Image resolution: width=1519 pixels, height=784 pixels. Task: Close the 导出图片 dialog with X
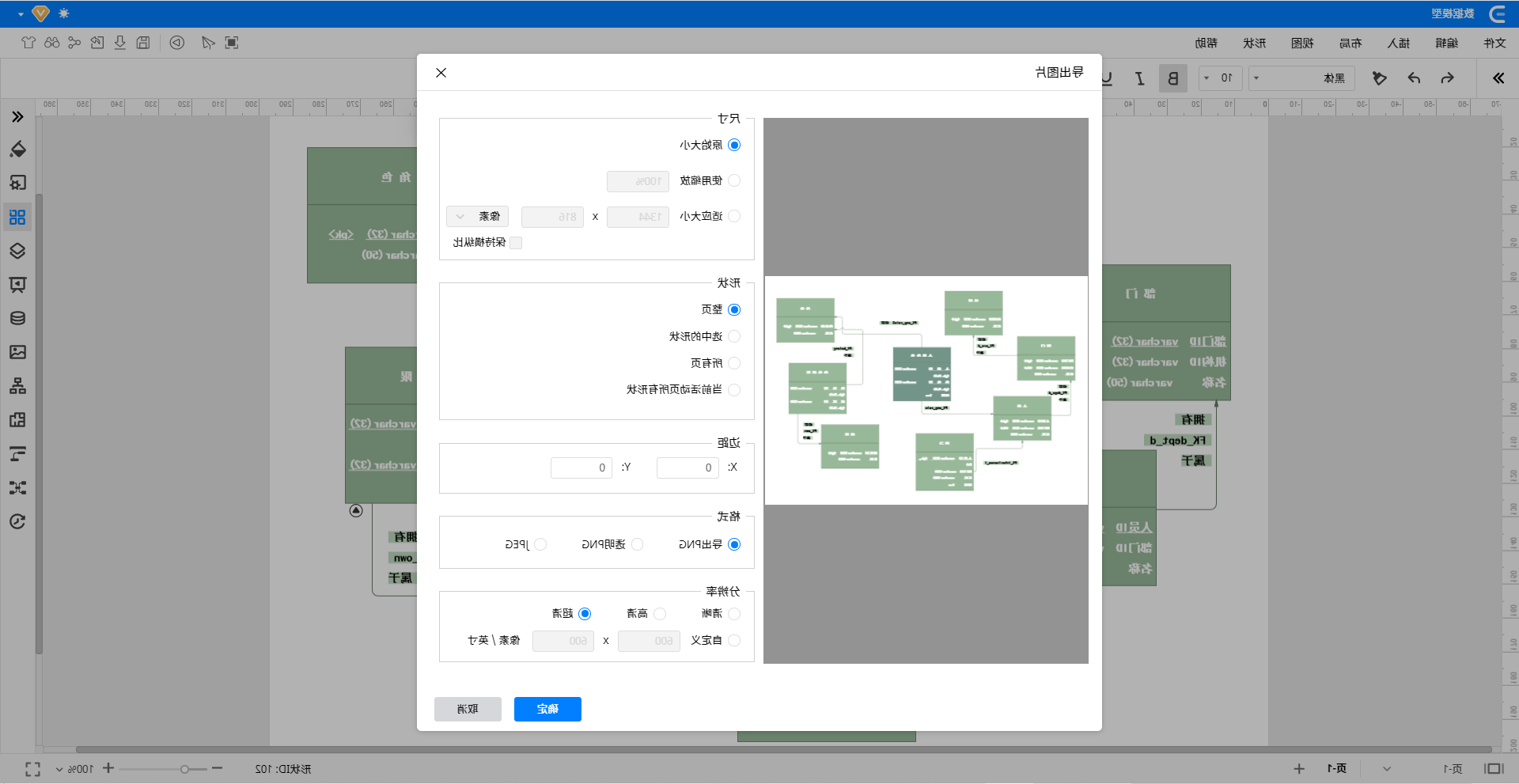point(441,73)
